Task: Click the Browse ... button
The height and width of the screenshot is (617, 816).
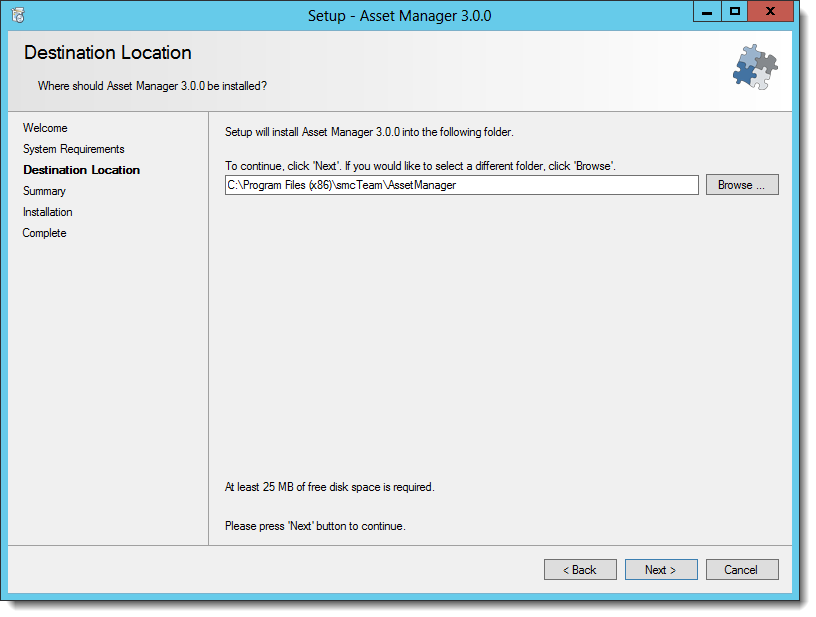Action: click(742, 185)
